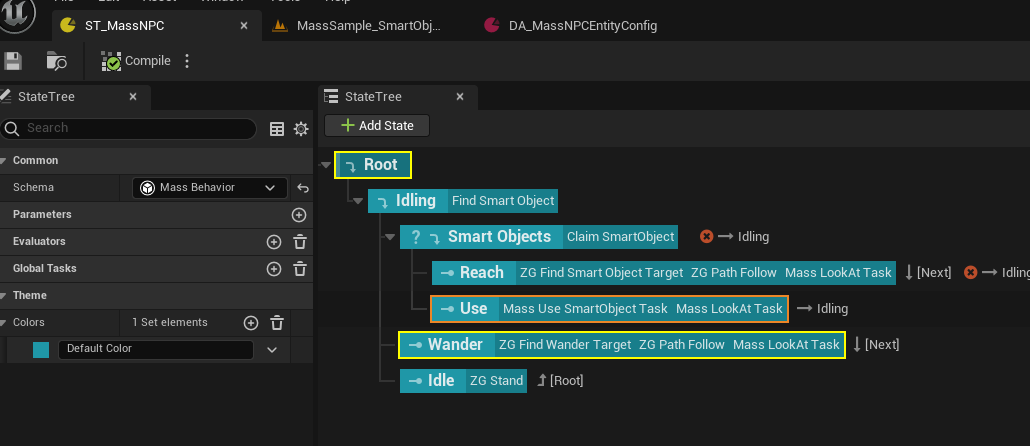Image resolution: width=1030 pixels, height=446 pixels.
Task: Toggle the property matrix table view icon
Action: pyautogui.click(x=277, y=129)
